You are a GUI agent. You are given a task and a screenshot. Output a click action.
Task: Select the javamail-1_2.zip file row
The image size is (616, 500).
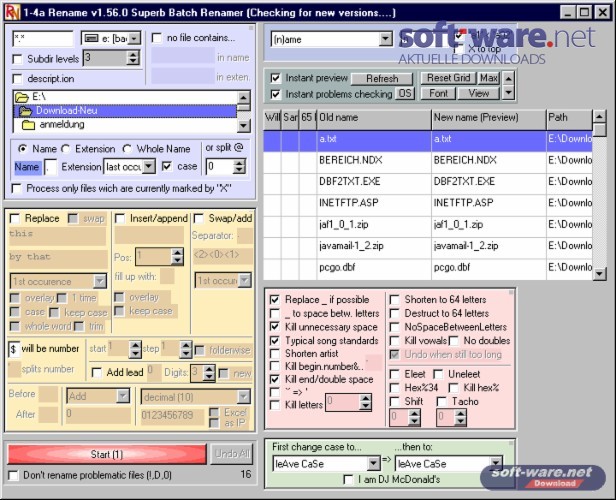428,246
